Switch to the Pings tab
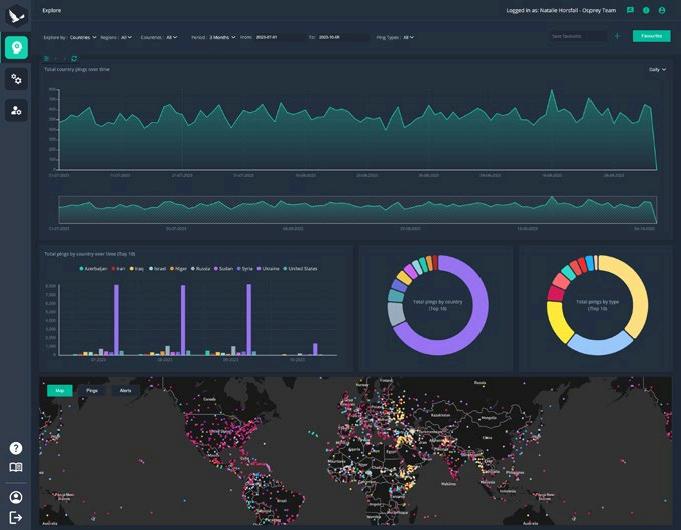 pyautogui.click(x=92, y=391)
